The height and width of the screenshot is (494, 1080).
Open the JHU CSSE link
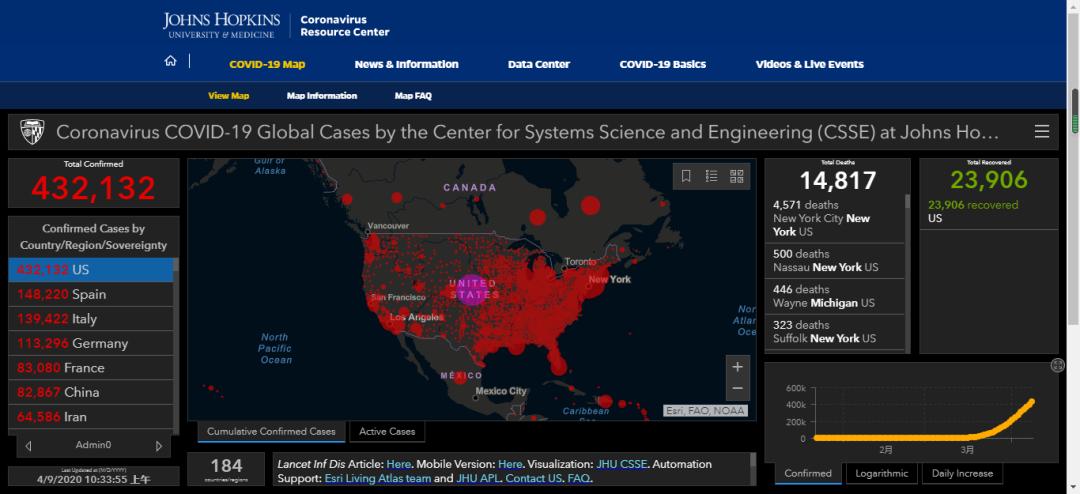621,464
